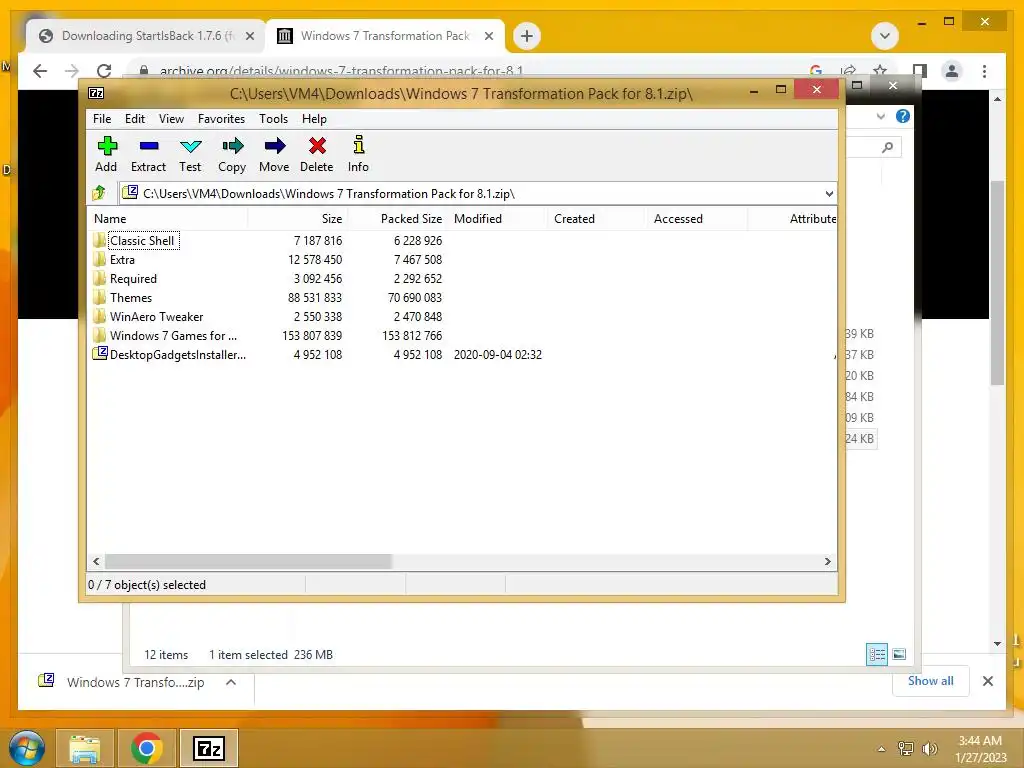Open the Chrome profile icon
Image resolution: width=1024 pixels, height=768 pixels.
tap(952, 71)
